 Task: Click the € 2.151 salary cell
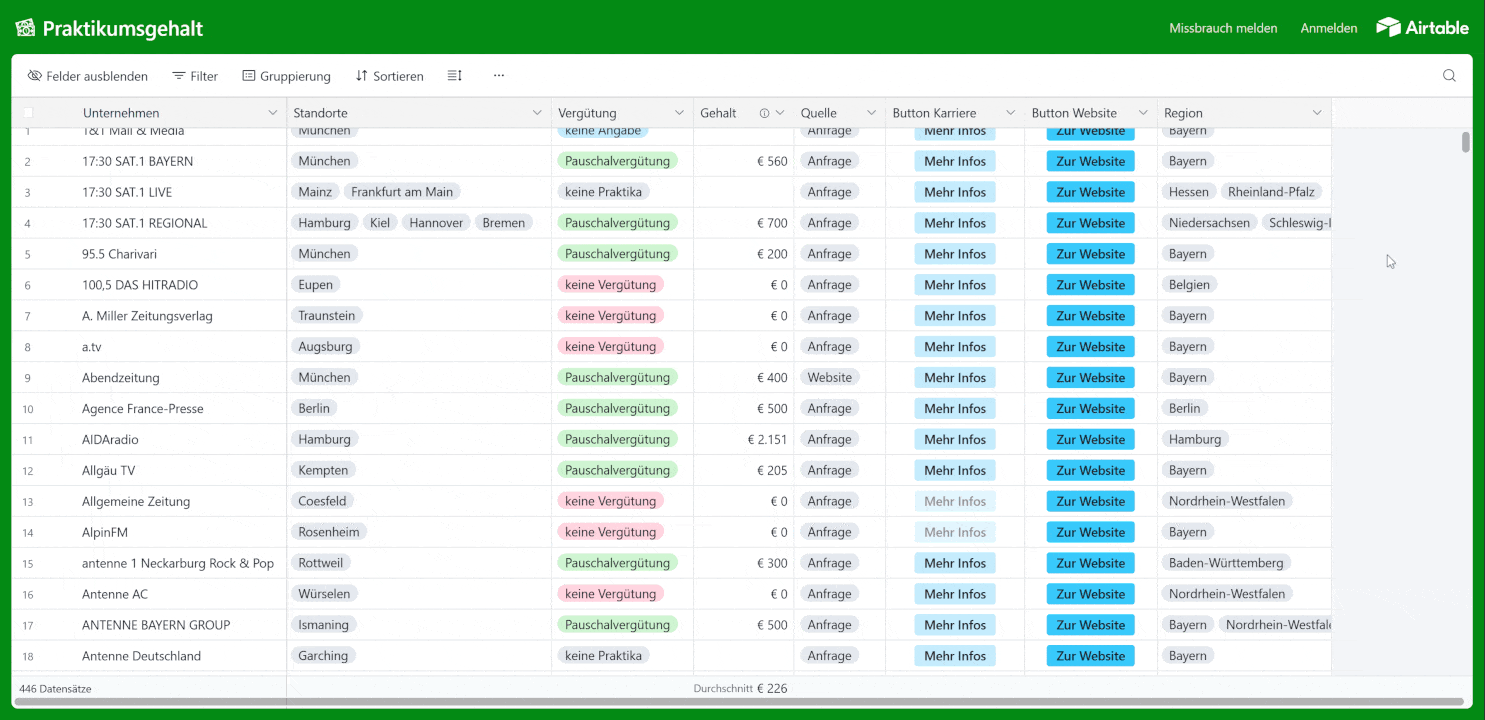[743, 439]
